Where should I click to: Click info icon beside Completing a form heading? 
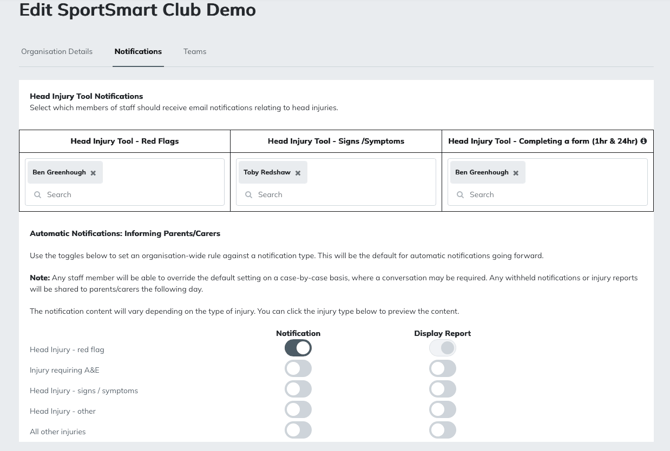(x=643, y=141)
